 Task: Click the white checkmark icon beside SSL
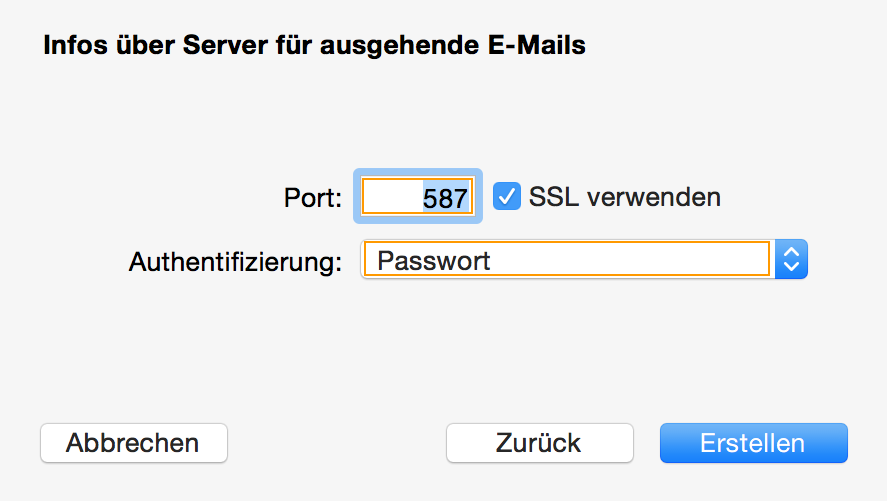pyautogui.click(x=509, y=196)
